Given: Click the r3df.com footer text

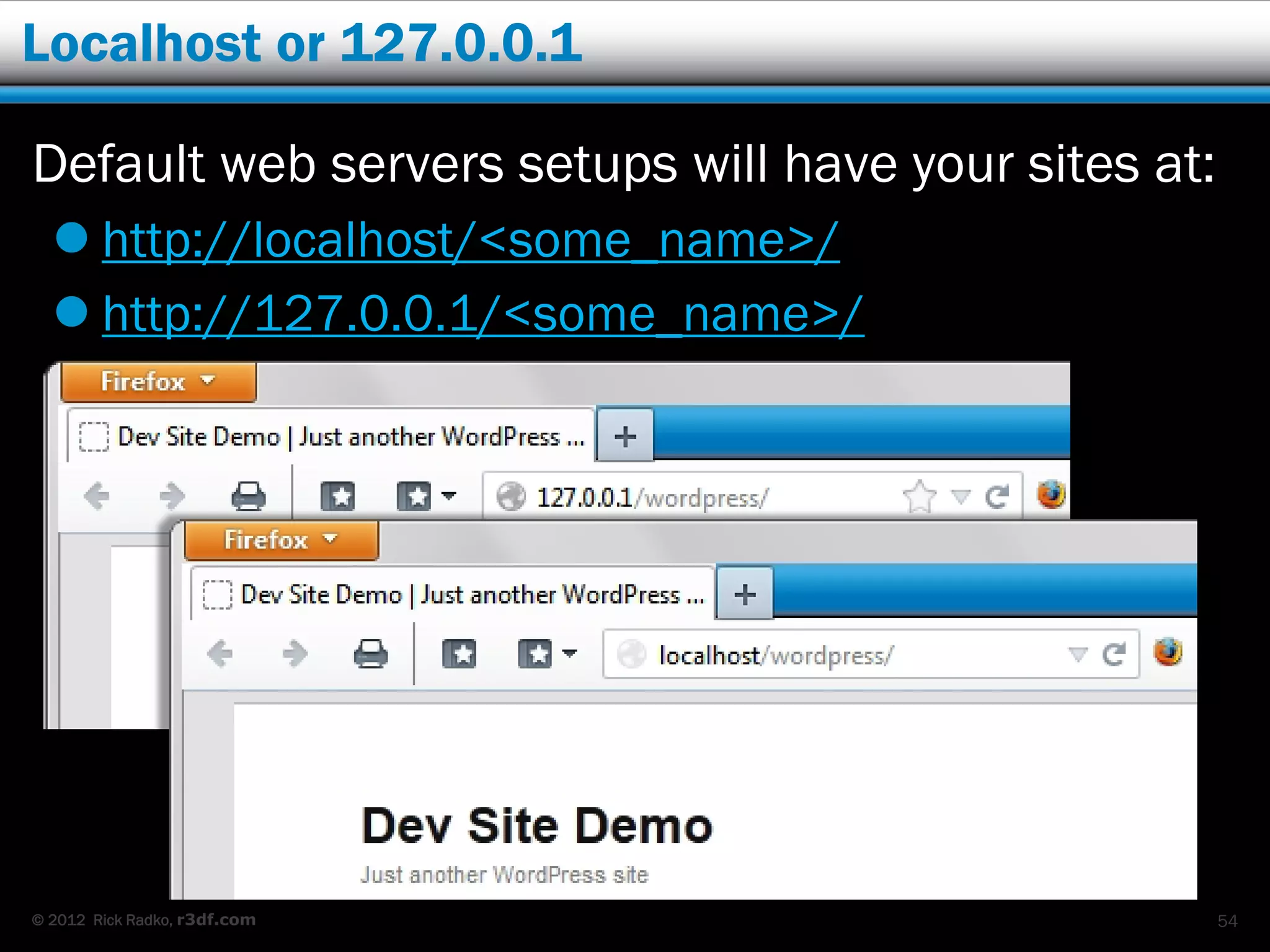Looking at the screenshot, I should [216, 920].
